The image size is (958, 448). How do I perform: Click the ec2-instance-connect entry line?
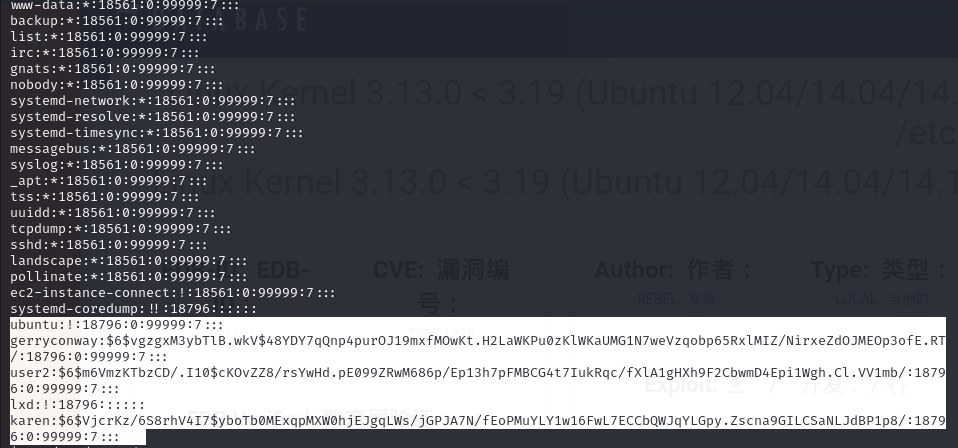click(173, 293)
